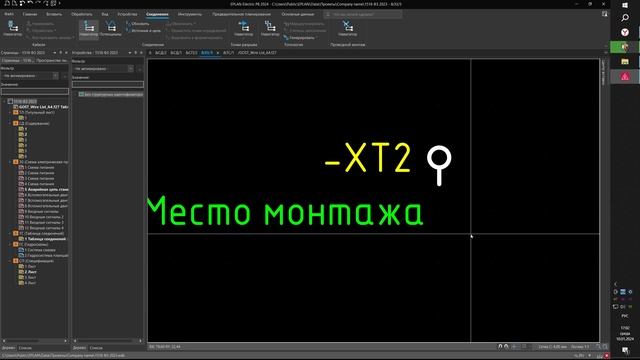Open the file explorer taskbar icon
The height and width of the screenshot is (360, 640).
click(625, 62)
